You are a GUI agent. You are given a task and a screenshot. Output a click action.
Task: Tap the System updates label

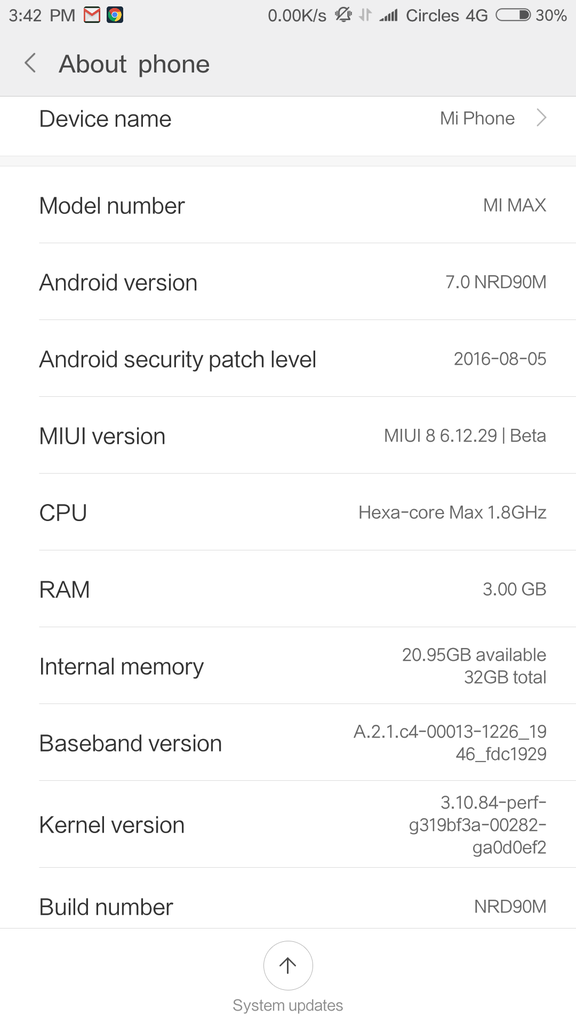[x=288, y=1005]
